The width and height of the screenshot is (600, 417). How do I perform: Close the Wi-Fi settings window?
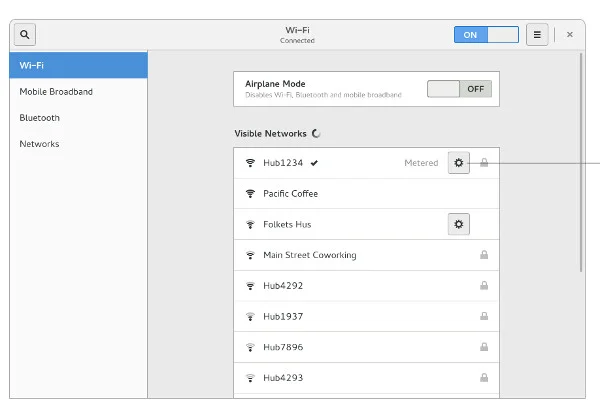pos(570,34)
